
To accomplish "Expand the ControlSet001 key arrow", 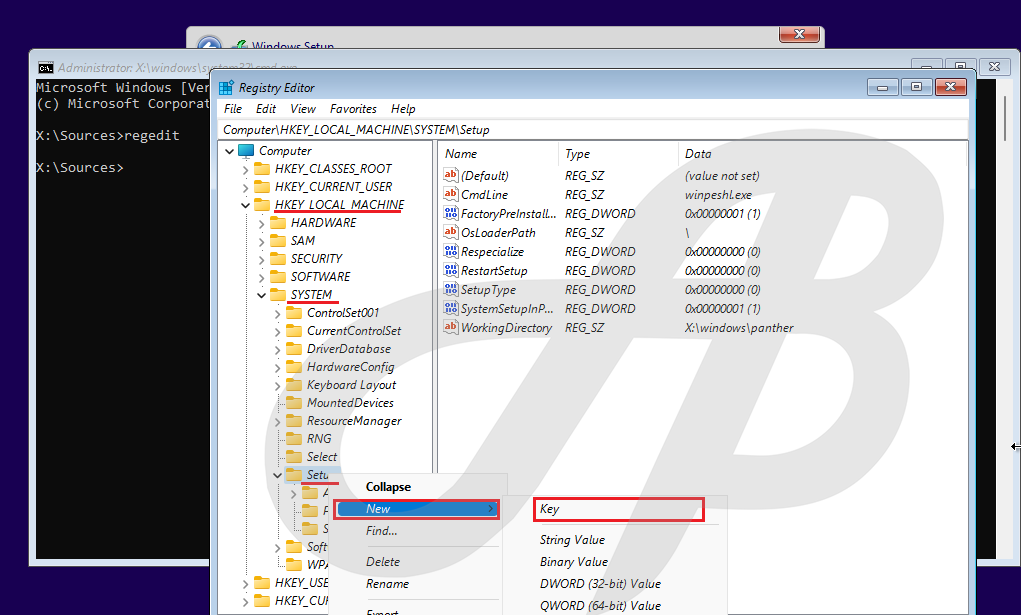I will point(278,313).
